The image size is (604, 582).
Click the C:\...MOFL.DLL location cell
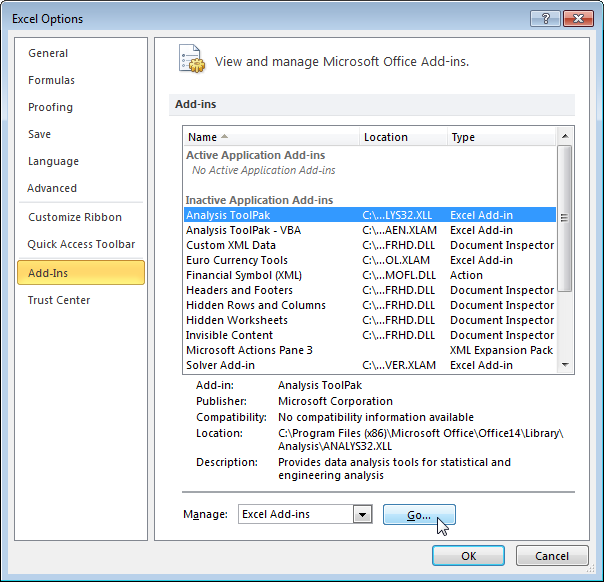pos(399,275)
